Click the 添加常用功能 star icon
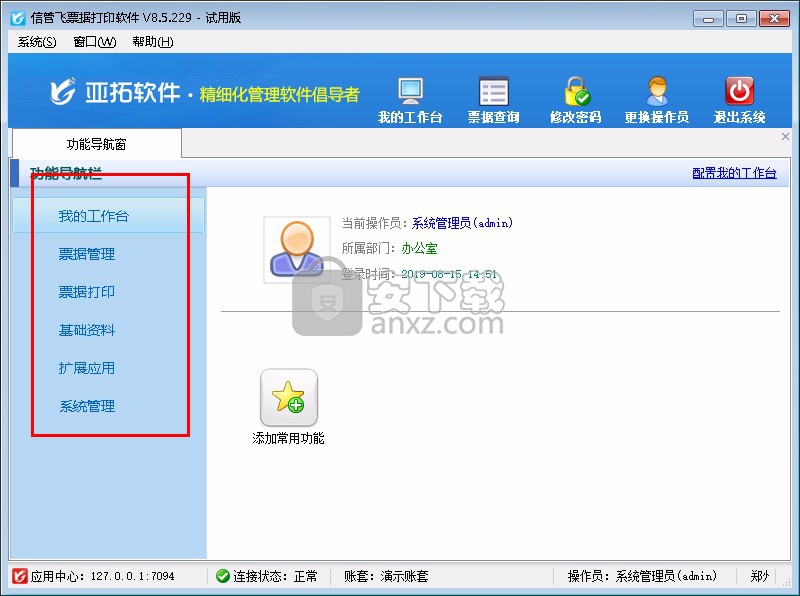Viewport: 800px width, 596px height. click(x=289, y=398)
